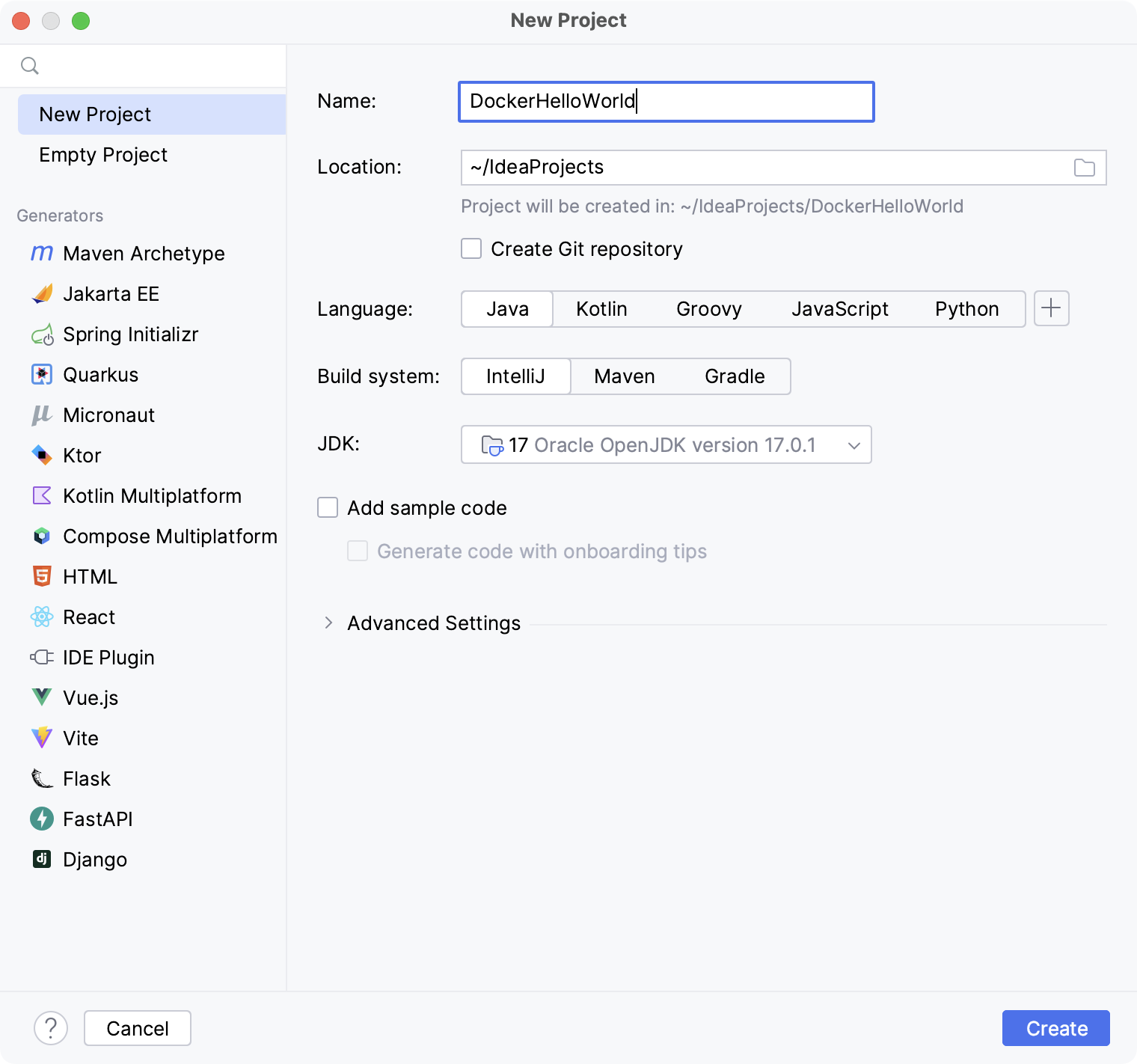Click inside the project Name field
The width and height of the screenshot is (1137, 1064).
click(666, 101)
